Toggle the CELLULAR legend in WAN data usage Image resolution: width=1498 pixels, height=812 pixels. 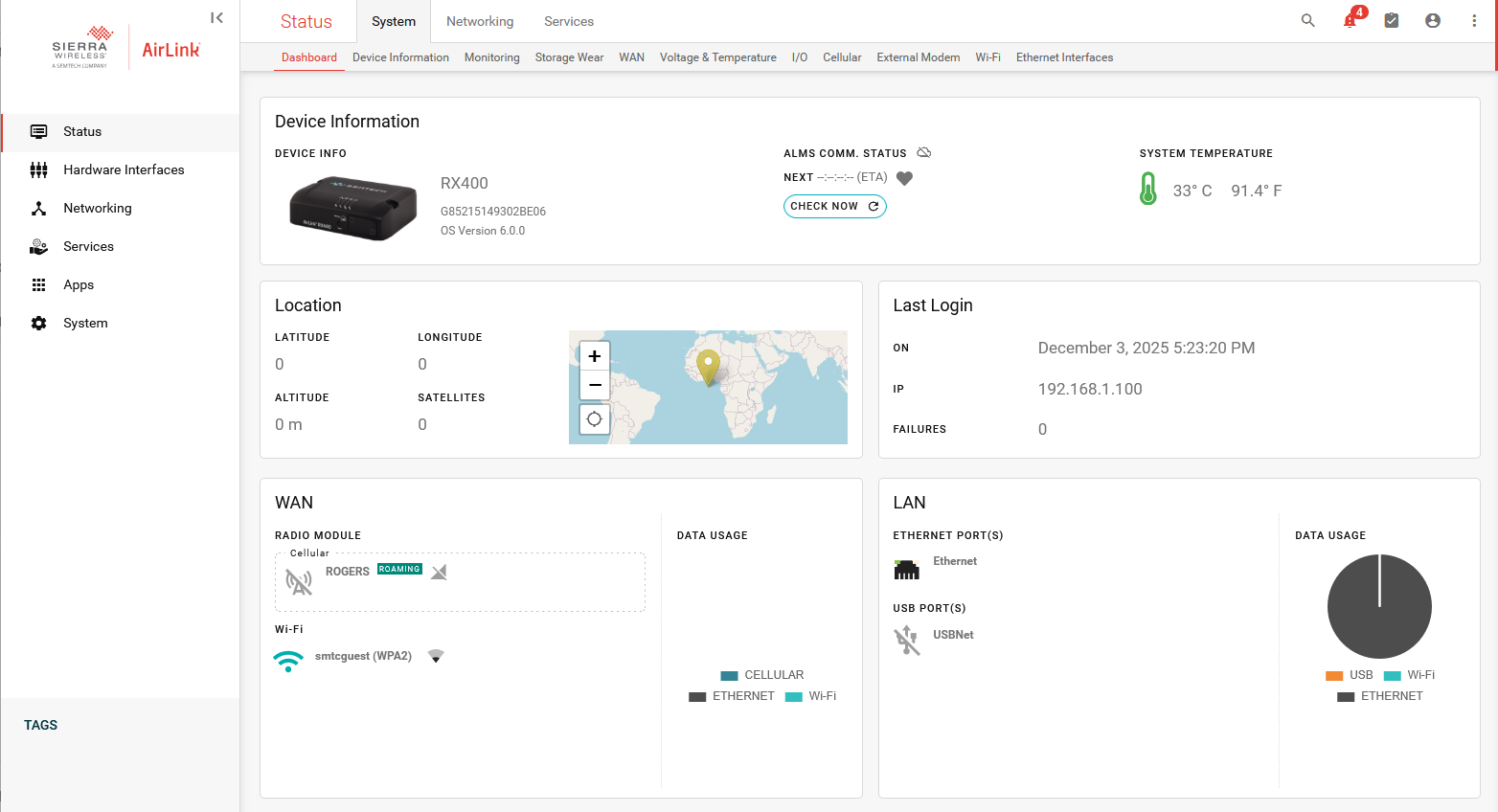pyautogui.click(x=762, y=675)
